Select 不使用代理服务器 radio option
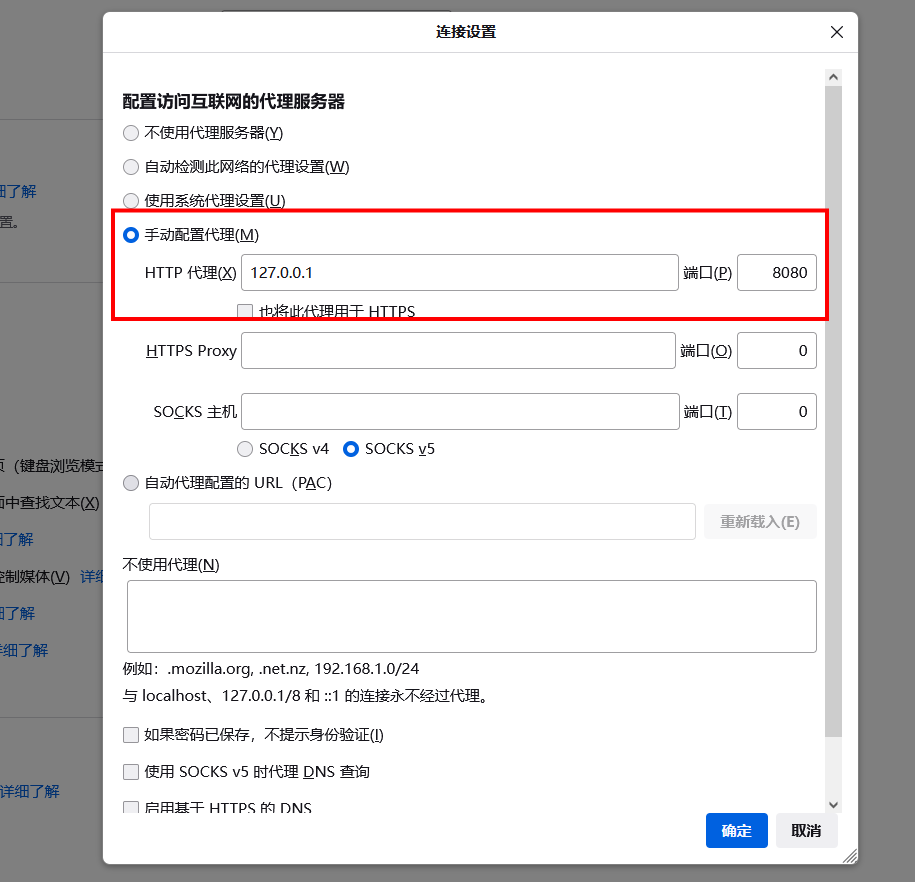915x882 pixels. point(131,132)
